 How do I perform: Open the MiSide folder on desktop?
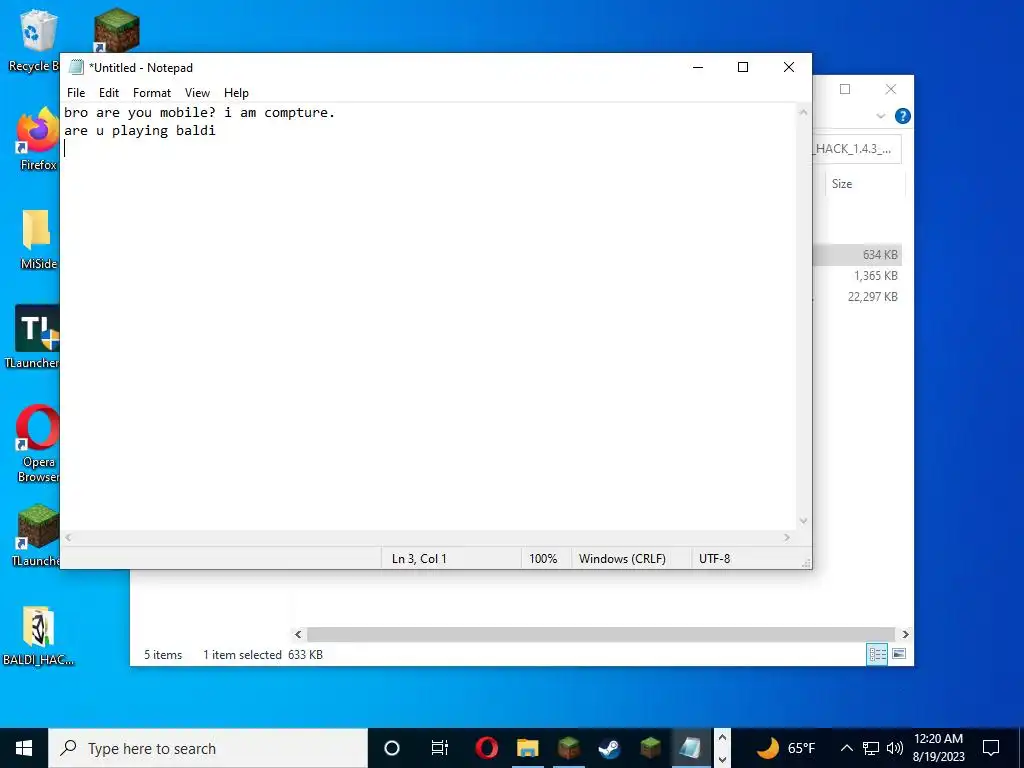[38, 238]
